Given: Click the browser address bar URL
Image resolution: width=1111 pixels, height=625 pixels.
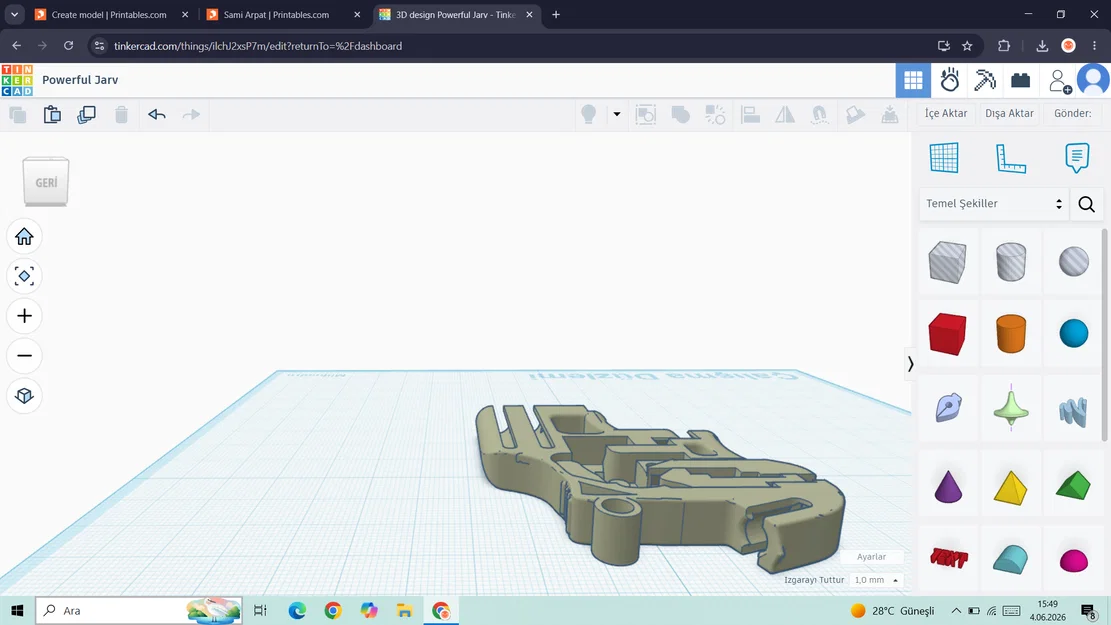Looking at the screenshot, I should (258, 46).
